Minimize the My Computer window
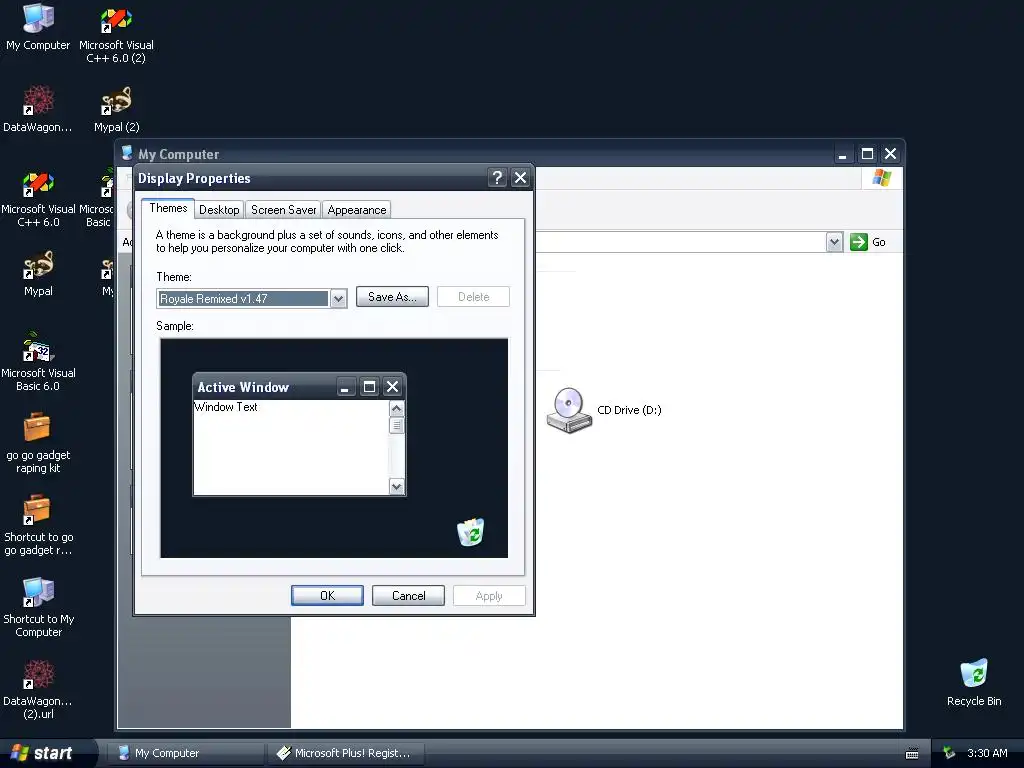 pos(843,153)
